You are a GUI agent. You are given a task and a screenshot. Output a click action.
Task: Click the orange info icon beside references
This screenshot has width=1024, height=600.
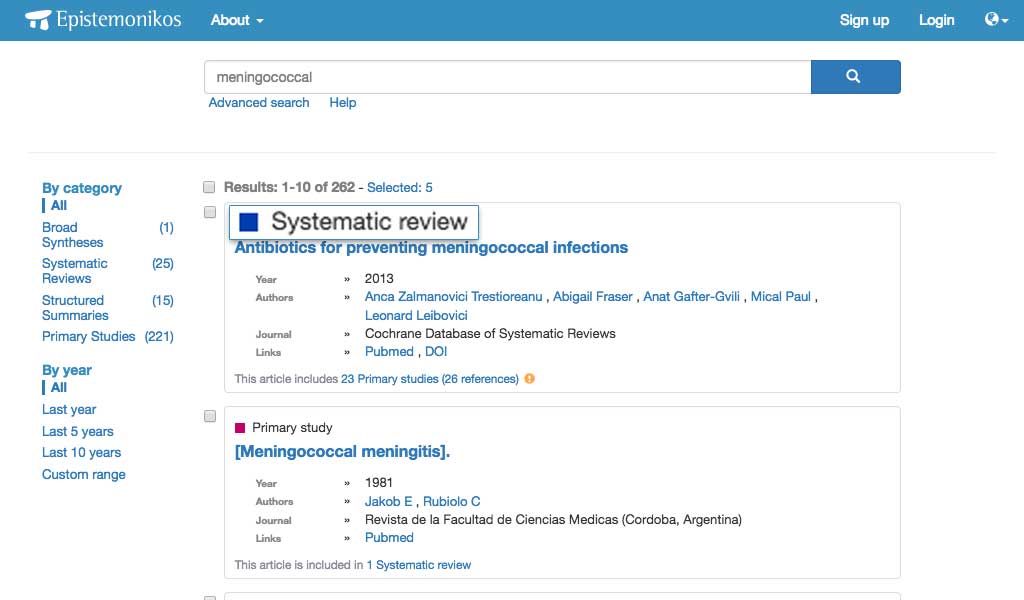530,379
